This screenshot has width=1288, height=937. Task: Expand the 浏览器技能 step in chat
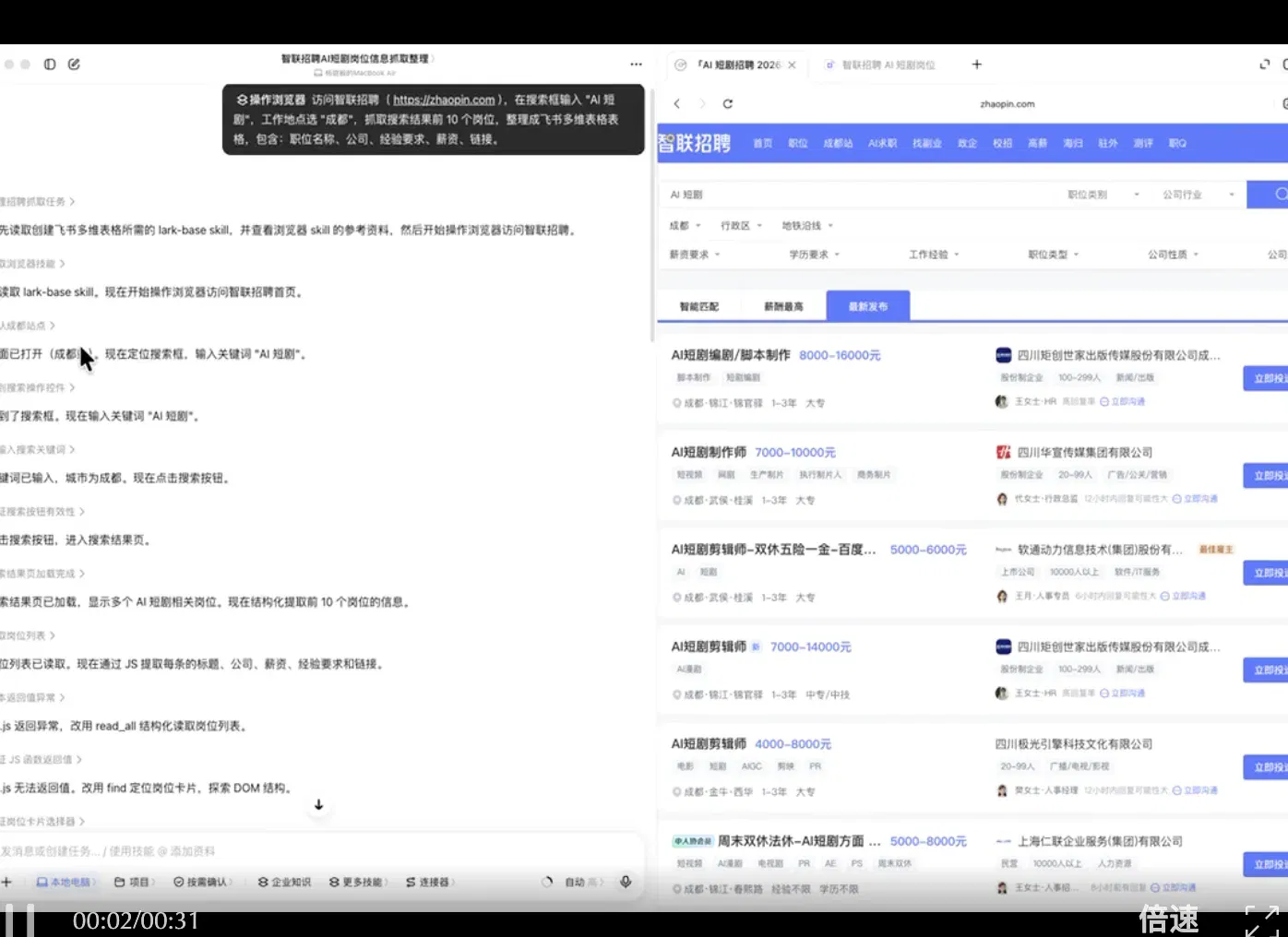[x=33, y=264]
